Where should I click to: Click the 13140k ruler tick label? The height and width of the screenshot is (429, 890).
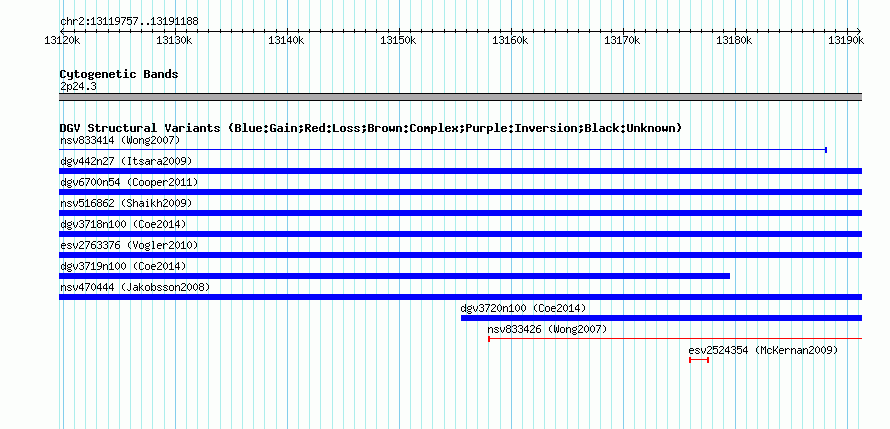(286, 40)
